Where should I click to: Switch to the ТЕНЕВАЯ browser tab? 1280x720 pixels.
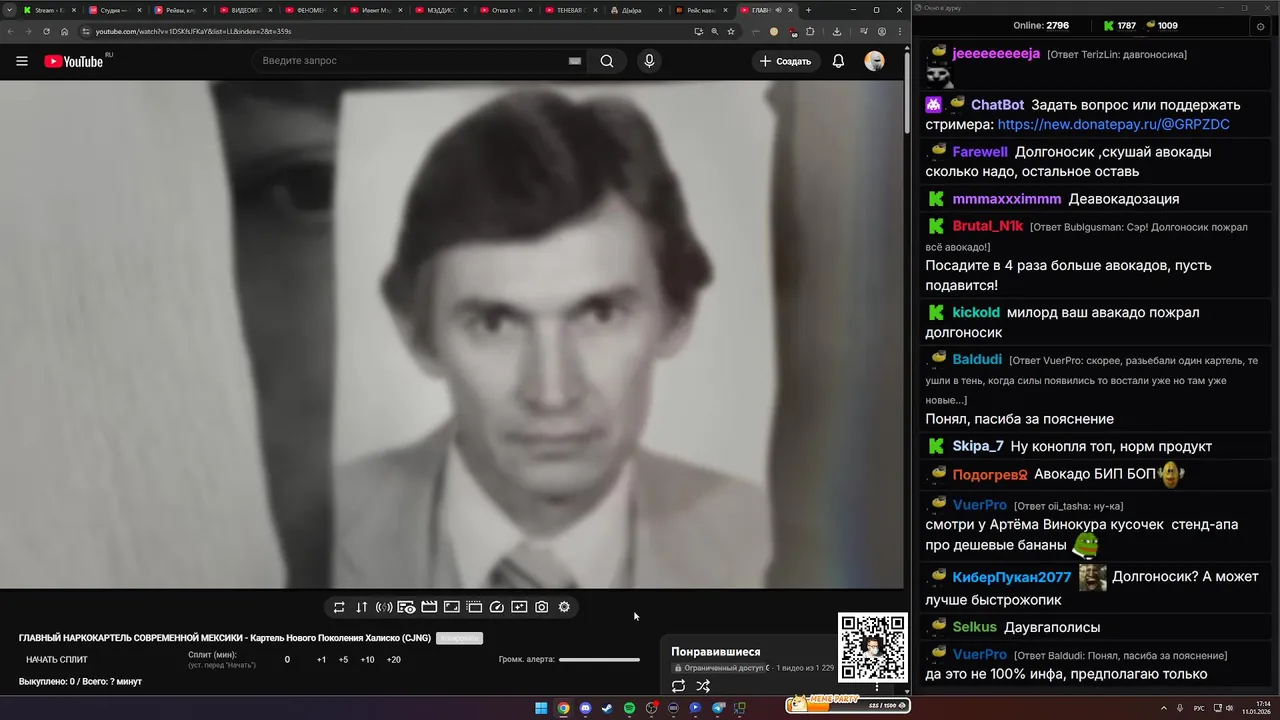tap(571, 10)
